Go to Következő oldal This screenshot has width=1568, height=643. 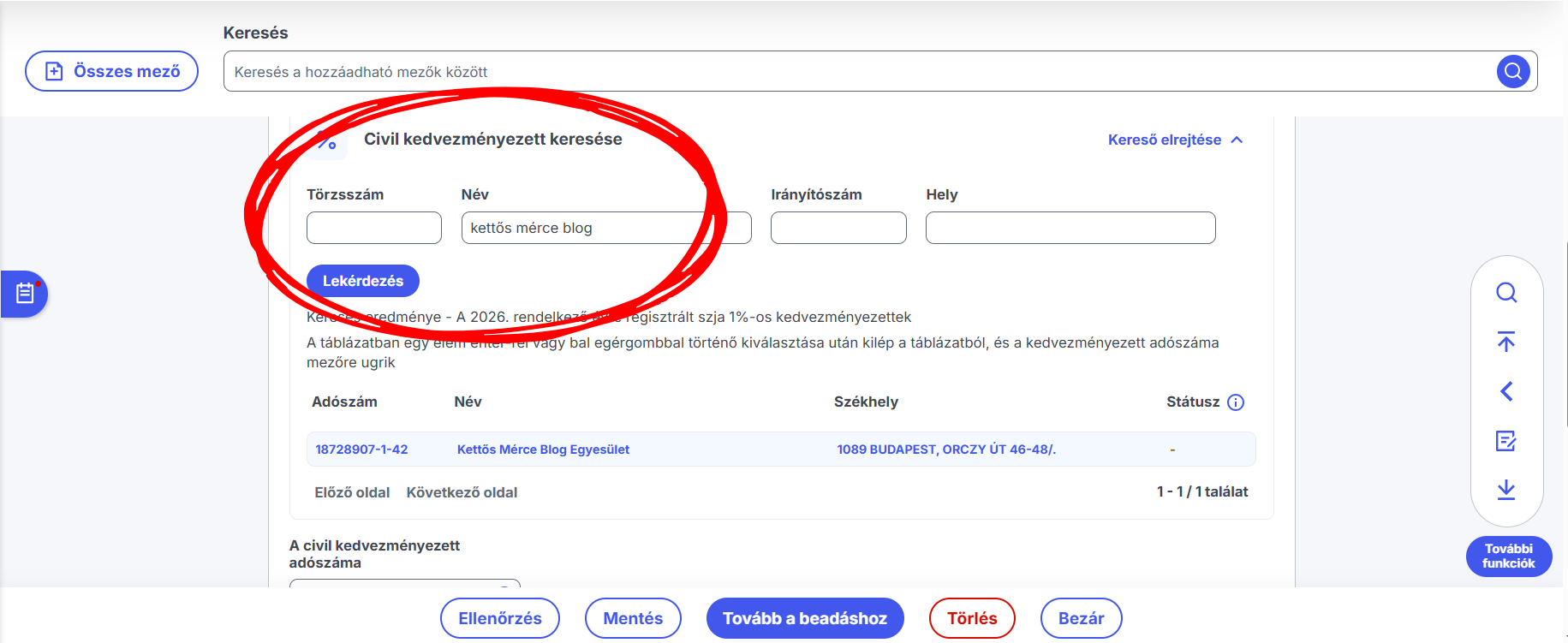tap(462, 492)
